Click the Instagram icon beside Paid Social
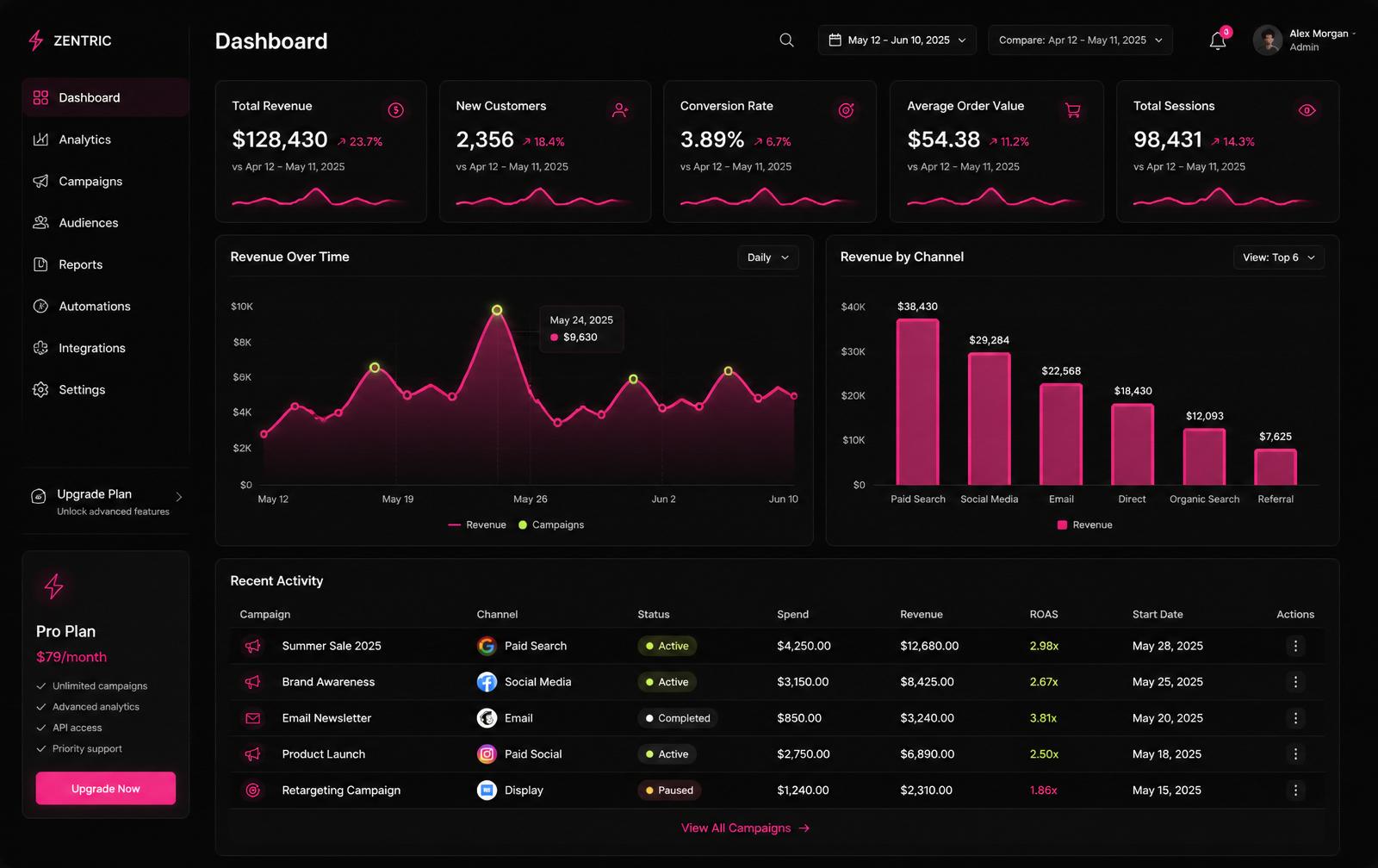Viewport: 1378px width, 868px height. point(487,754)
